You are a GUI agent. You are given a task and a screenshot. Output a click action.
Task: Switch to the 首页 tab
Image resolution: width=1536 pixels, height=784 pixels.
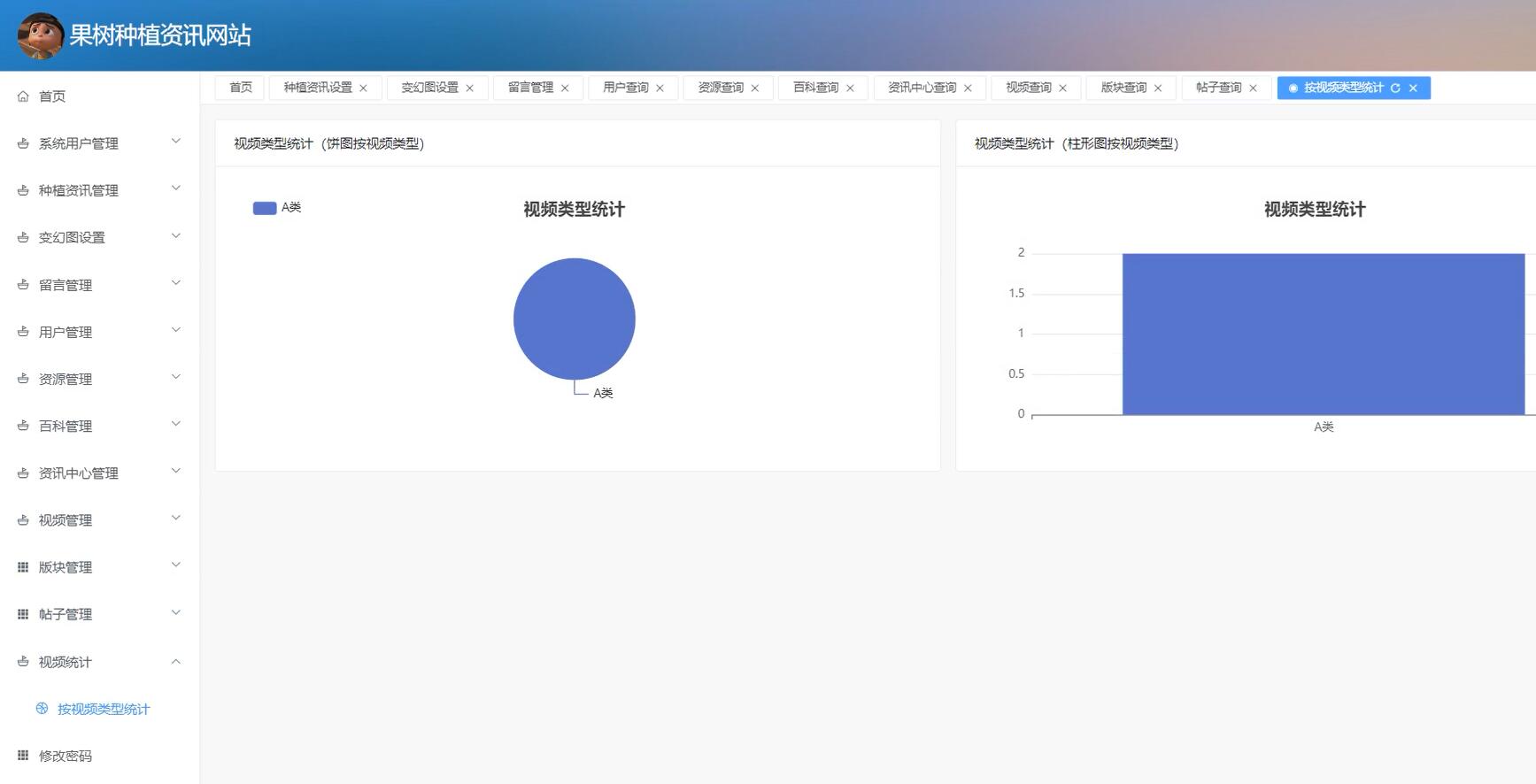tap(240, 88)
